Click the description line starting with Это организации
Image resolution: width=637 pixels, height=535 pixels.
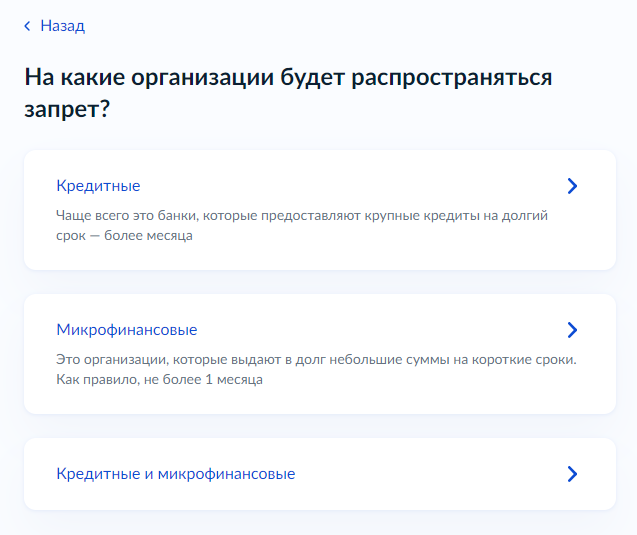(316, 359)
